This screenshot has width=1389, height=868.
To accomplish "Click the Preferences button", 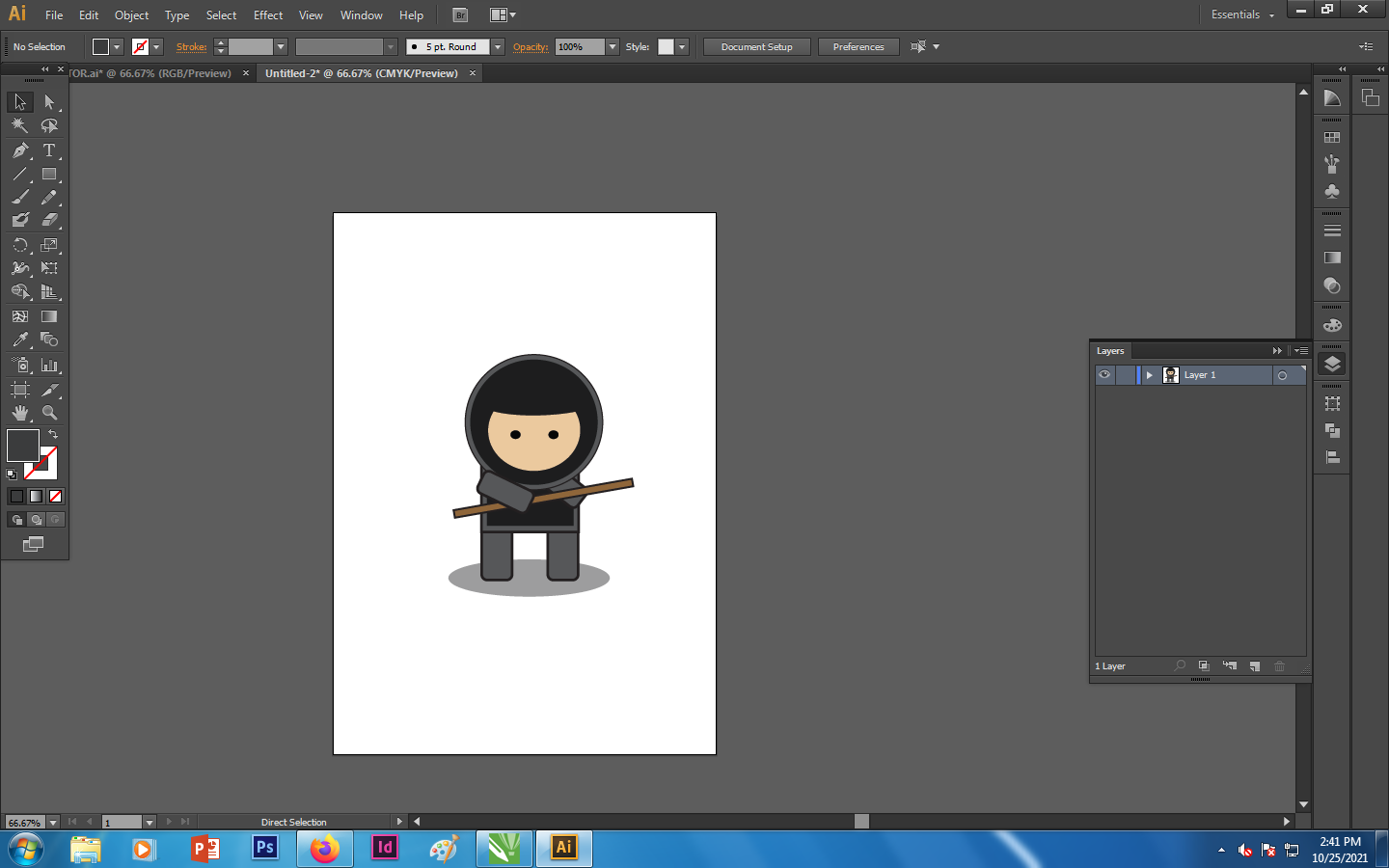I will point(858,46).
